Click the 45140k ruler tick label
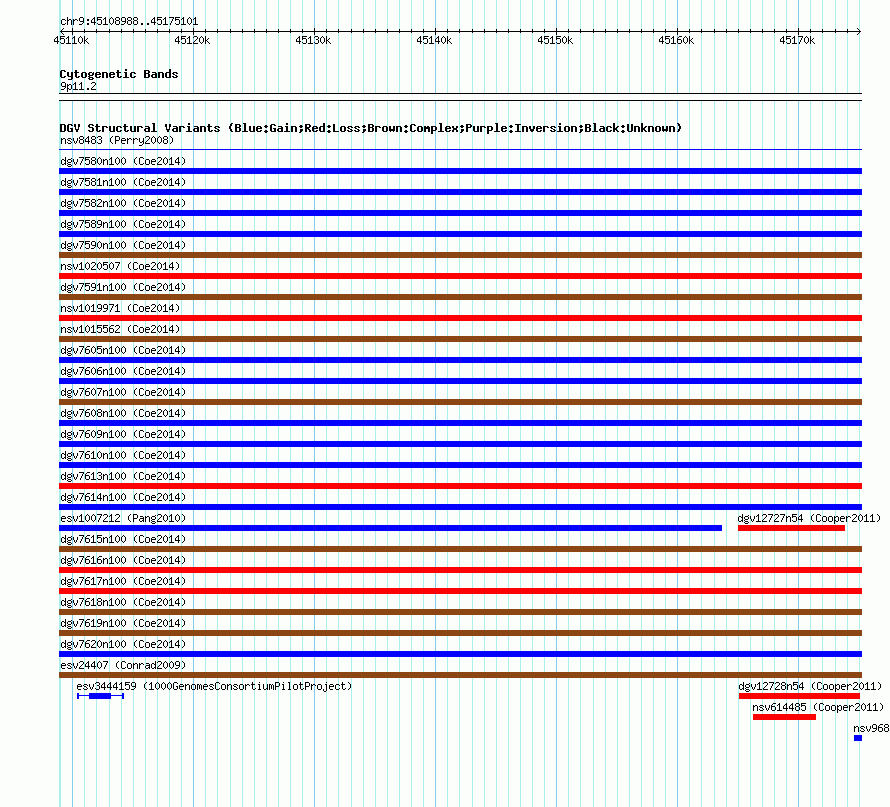 [x=434, y=40]
